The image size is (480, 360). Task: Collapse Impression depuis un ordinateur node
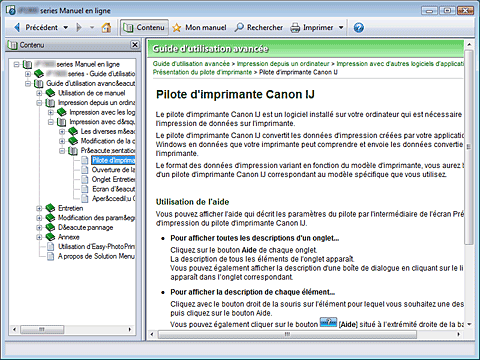click(39, 103)
